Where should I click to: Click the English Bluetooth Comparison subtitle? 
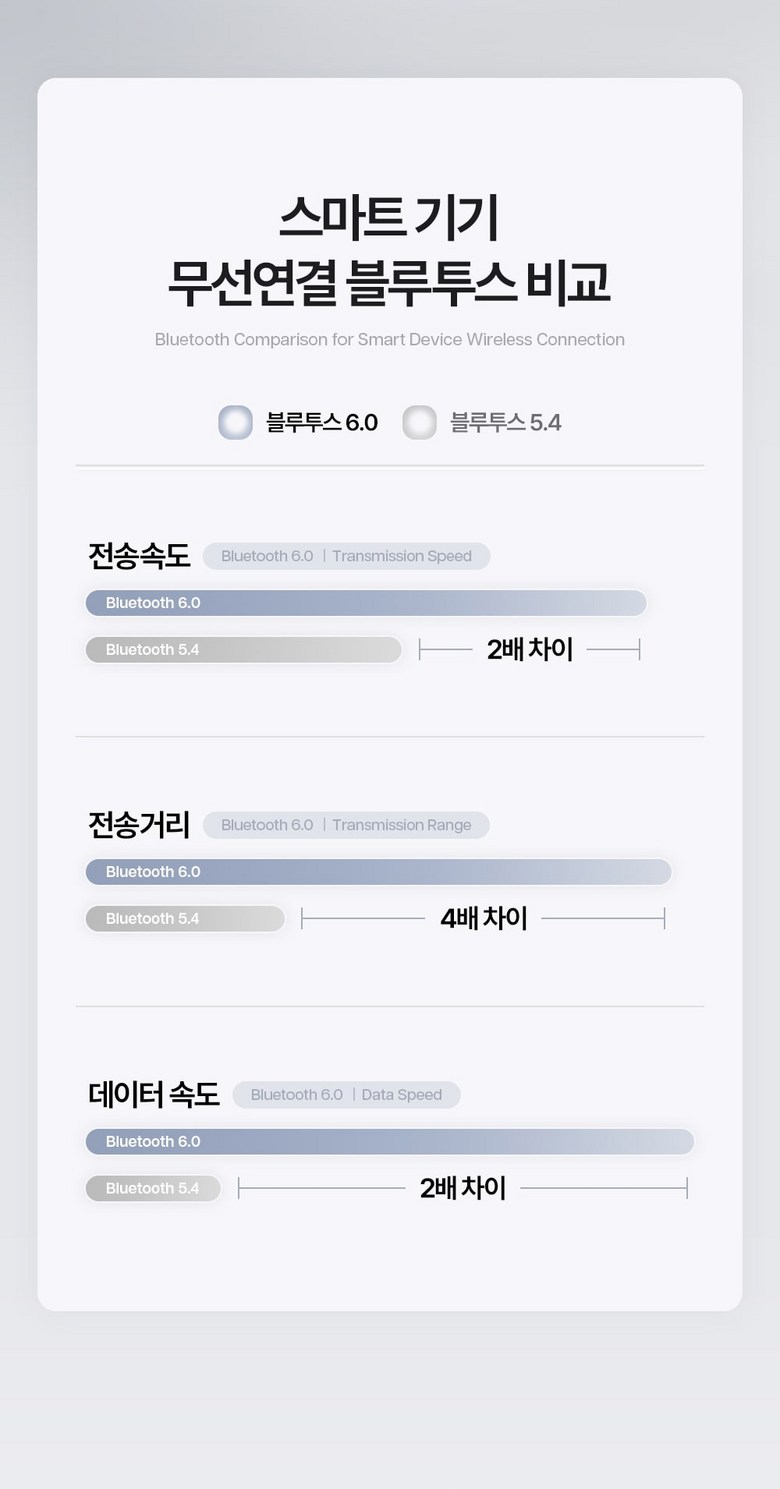pyautogui.click(x=389, y=340)
